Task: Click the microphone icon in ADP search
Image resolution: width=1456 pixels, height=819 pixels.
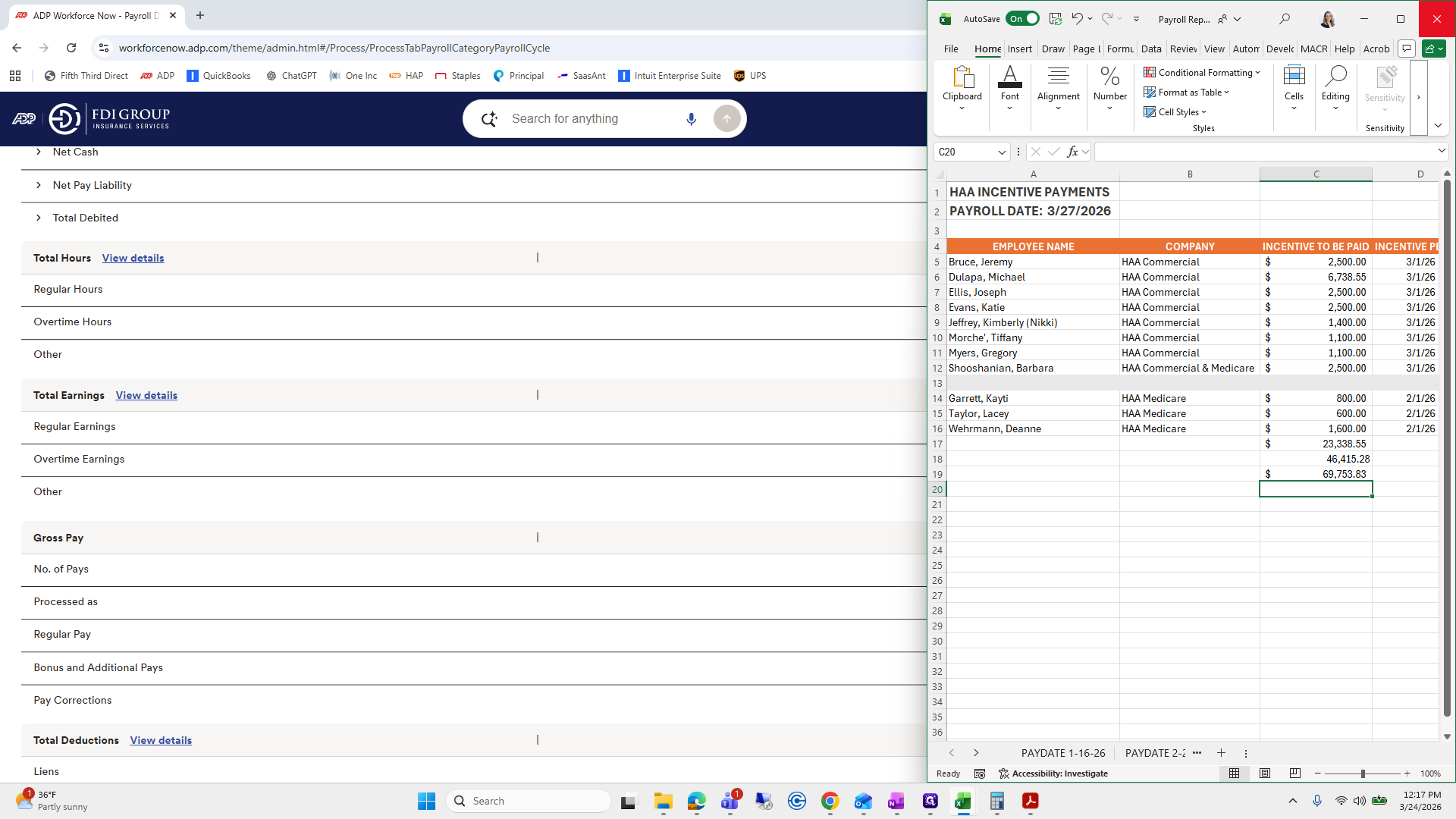Action: pyautogui.click(x=691, y=119)
